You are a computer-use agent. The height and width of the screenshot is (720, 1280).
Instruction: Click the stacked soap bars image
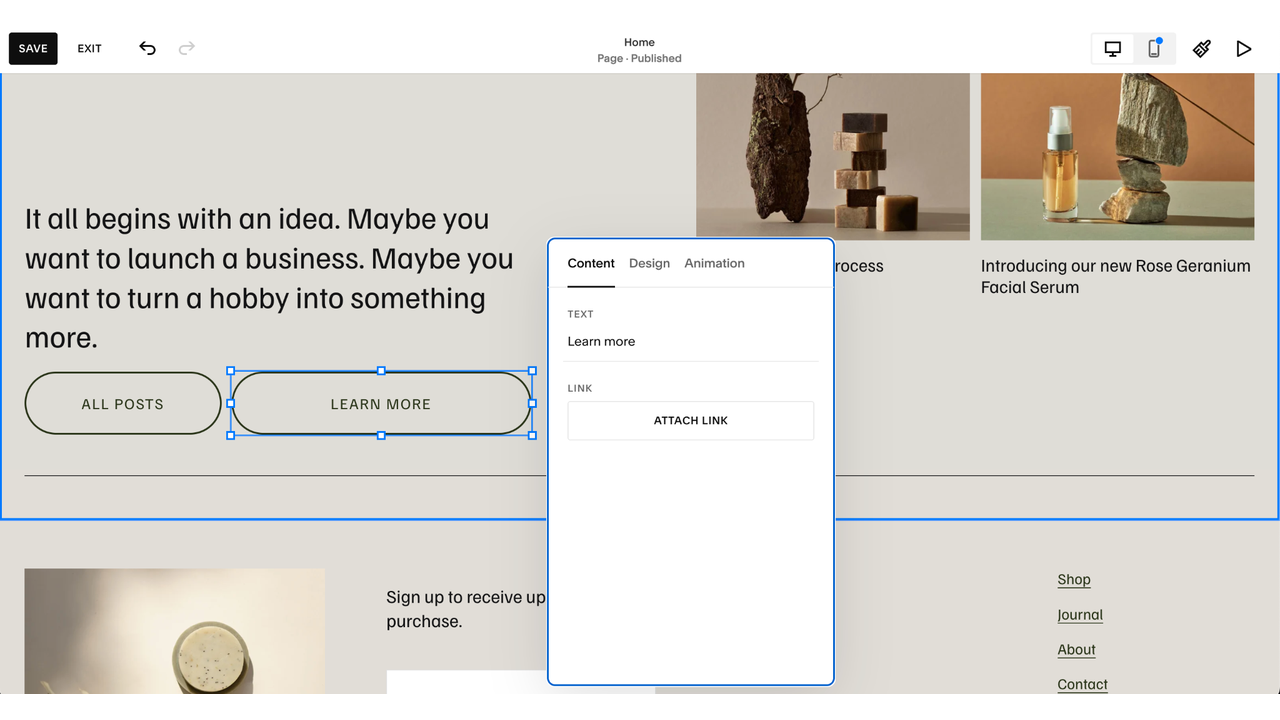(x=833, y=156)
